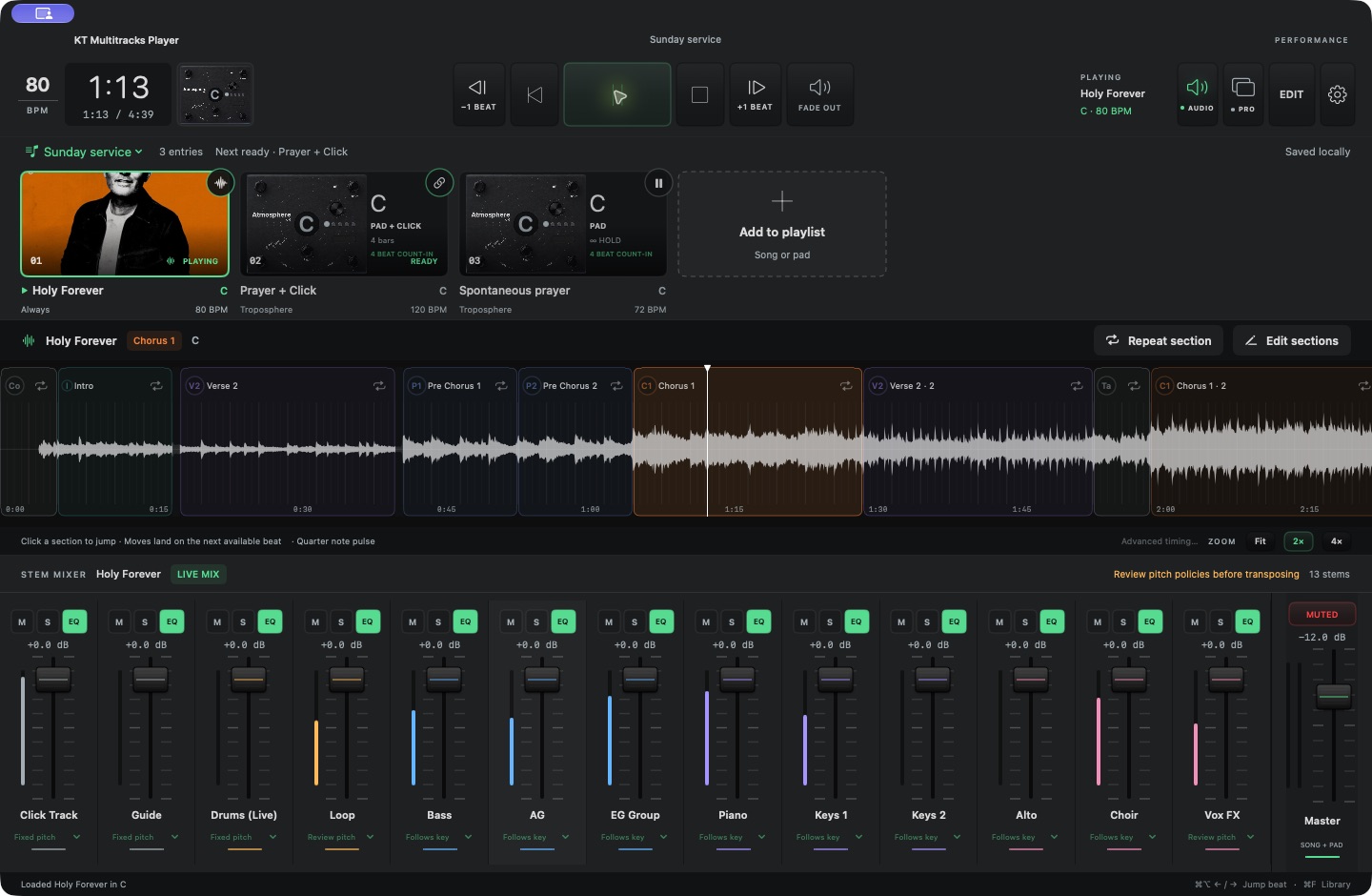Toggle loop icon on Intro section

156,386
